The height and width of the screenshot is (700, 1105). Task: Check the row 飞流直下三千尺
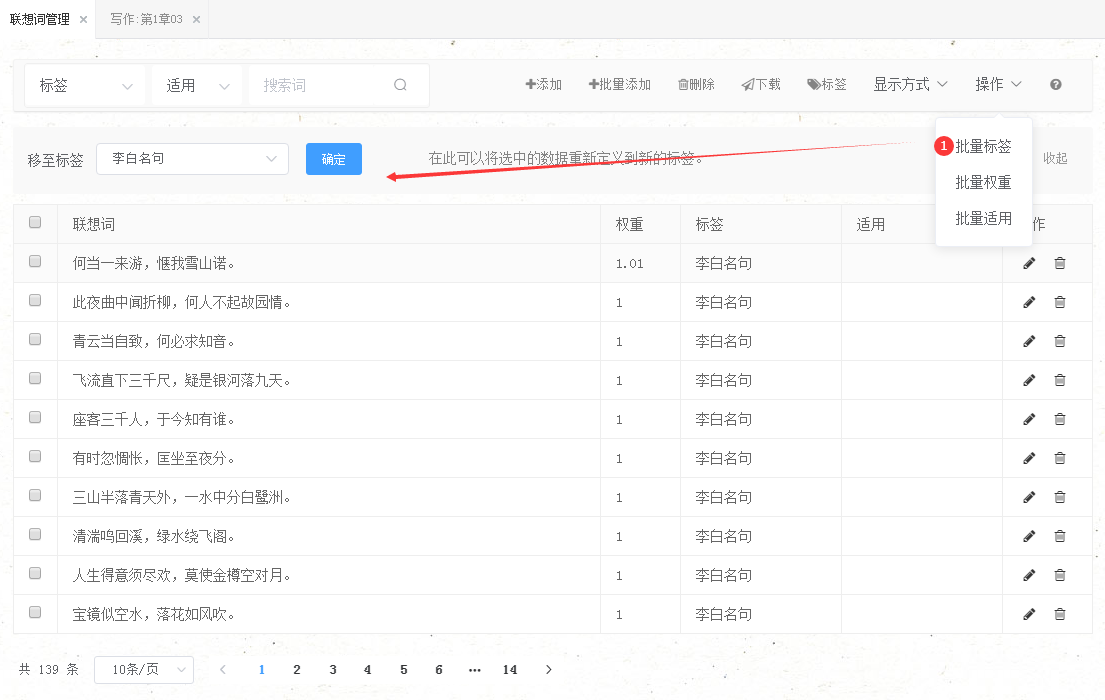[35, 378]
